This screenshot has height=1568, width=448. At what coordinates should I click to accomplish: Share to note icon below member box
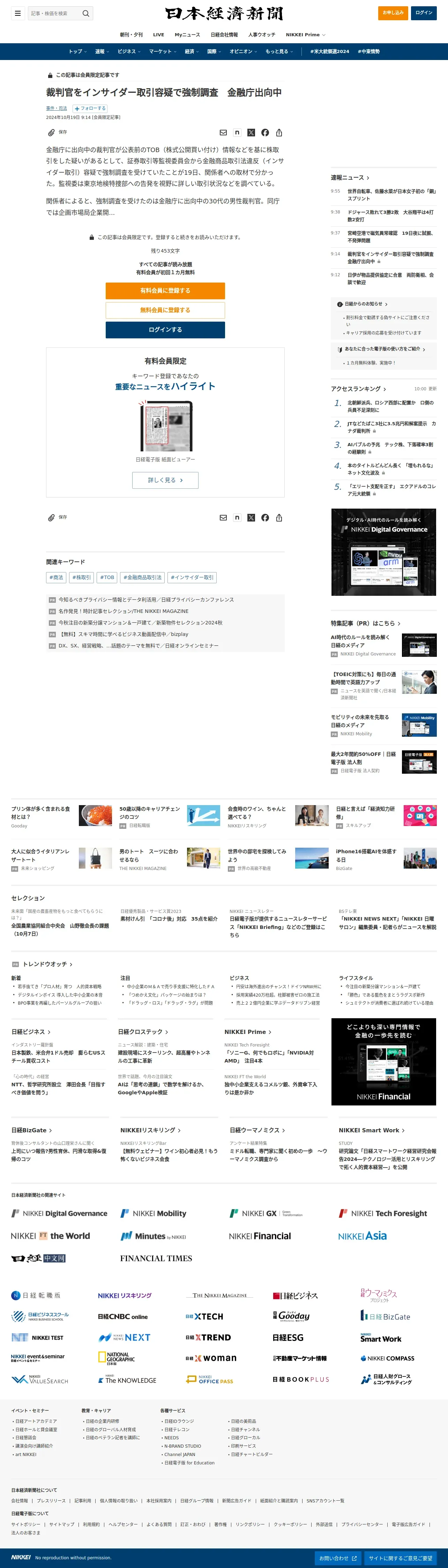(x=237, y=518)
